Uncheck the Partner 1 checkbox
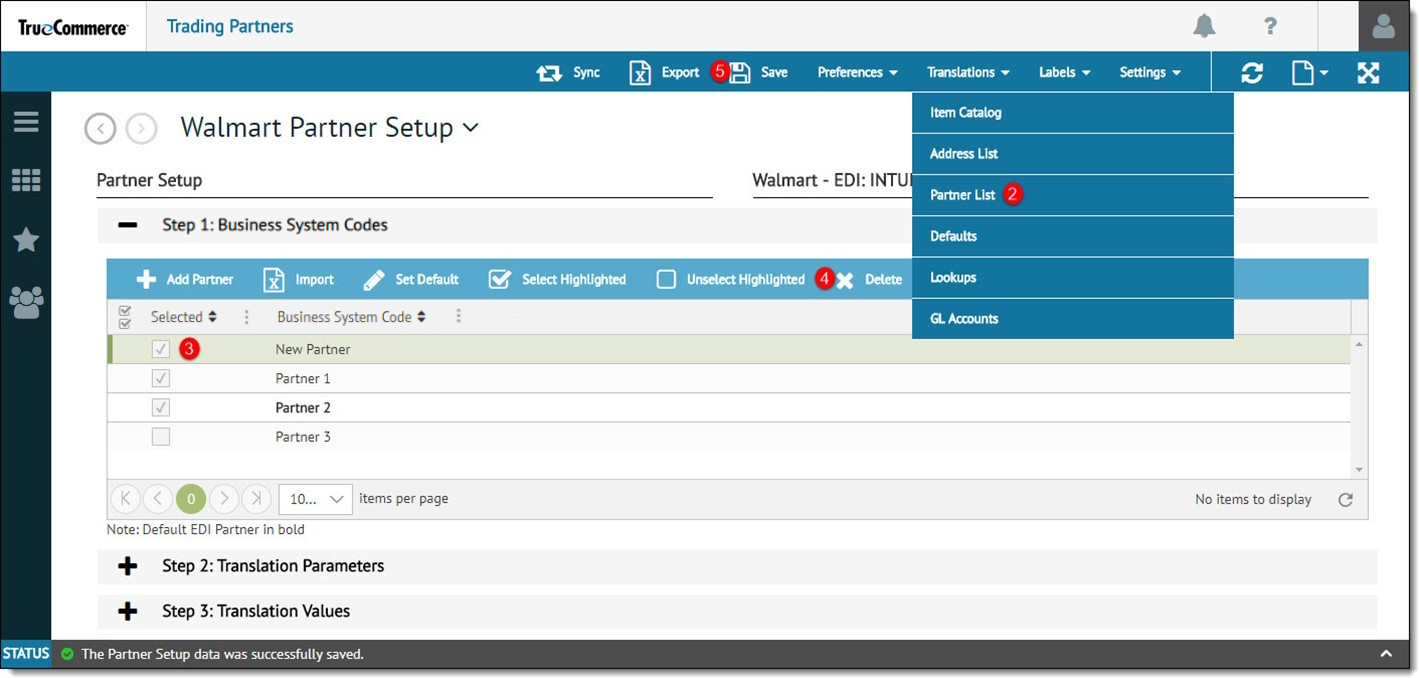This screenshot has width=1419, height=678. (160, 378)
